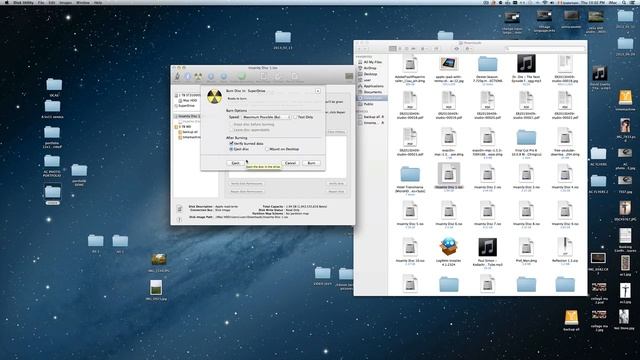Select the Eject disc radio button

tap(231, 149)
